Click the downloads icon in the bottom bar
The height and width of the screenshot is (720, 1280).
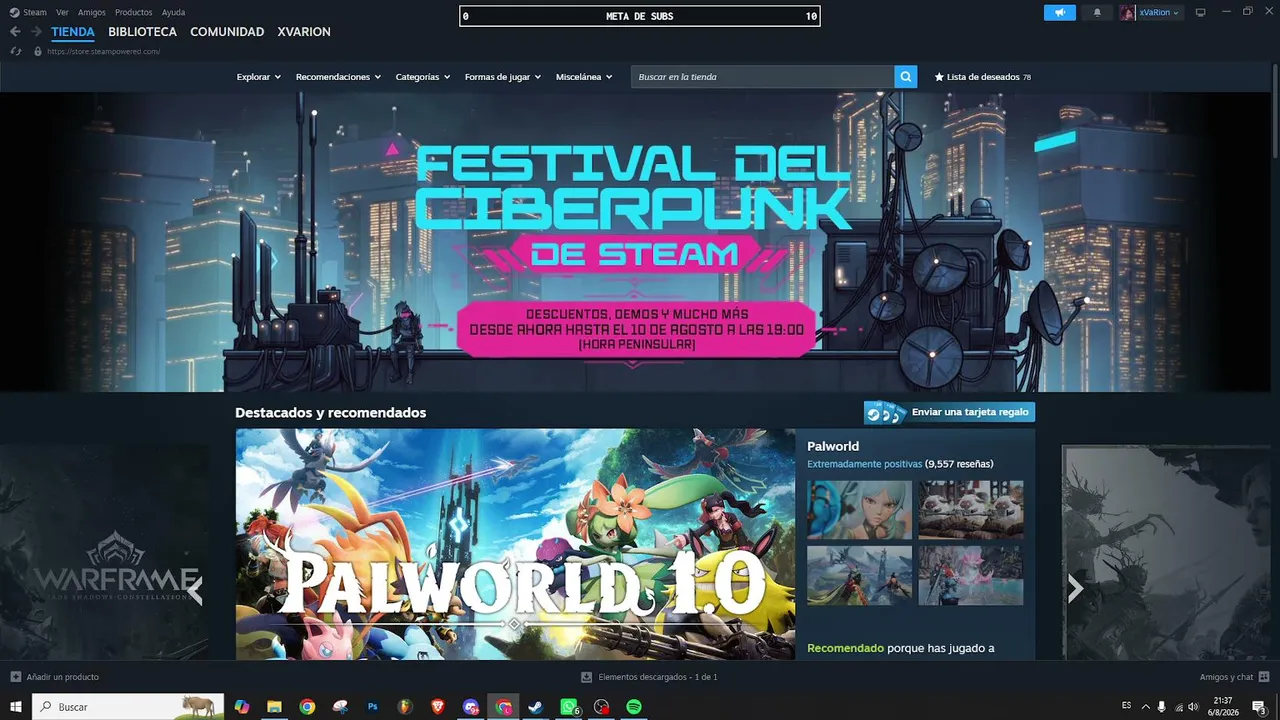587,677
